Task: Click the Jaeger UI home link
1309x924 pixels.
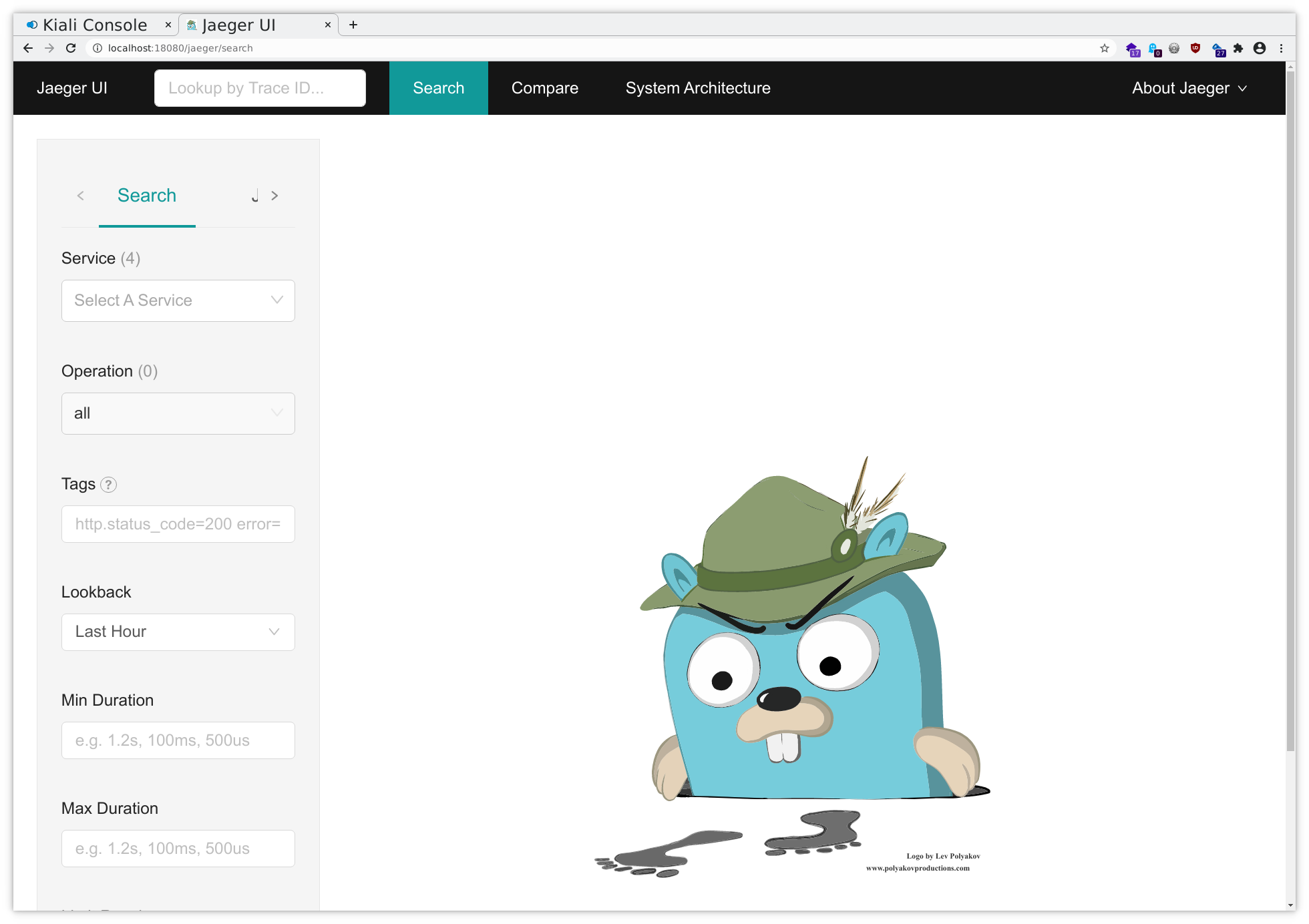Action: [72, 88]
